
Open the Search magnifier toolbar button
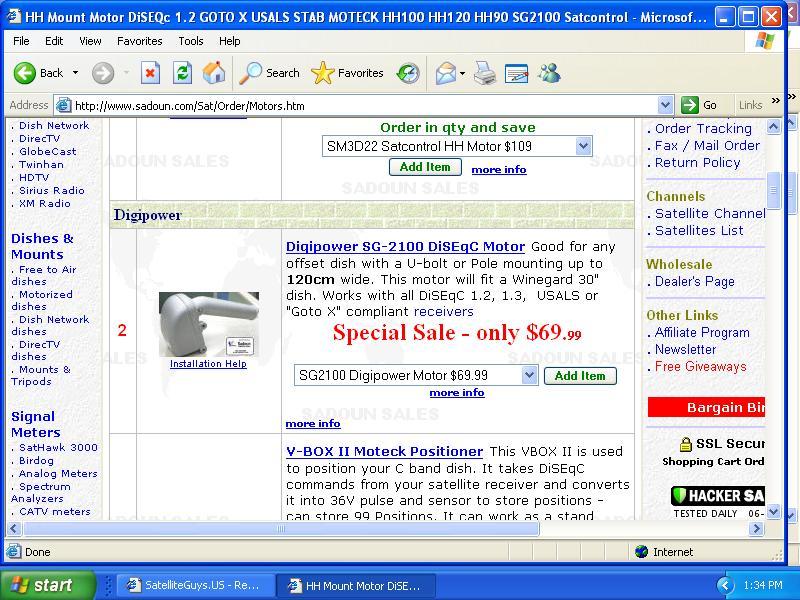(269, 73)
